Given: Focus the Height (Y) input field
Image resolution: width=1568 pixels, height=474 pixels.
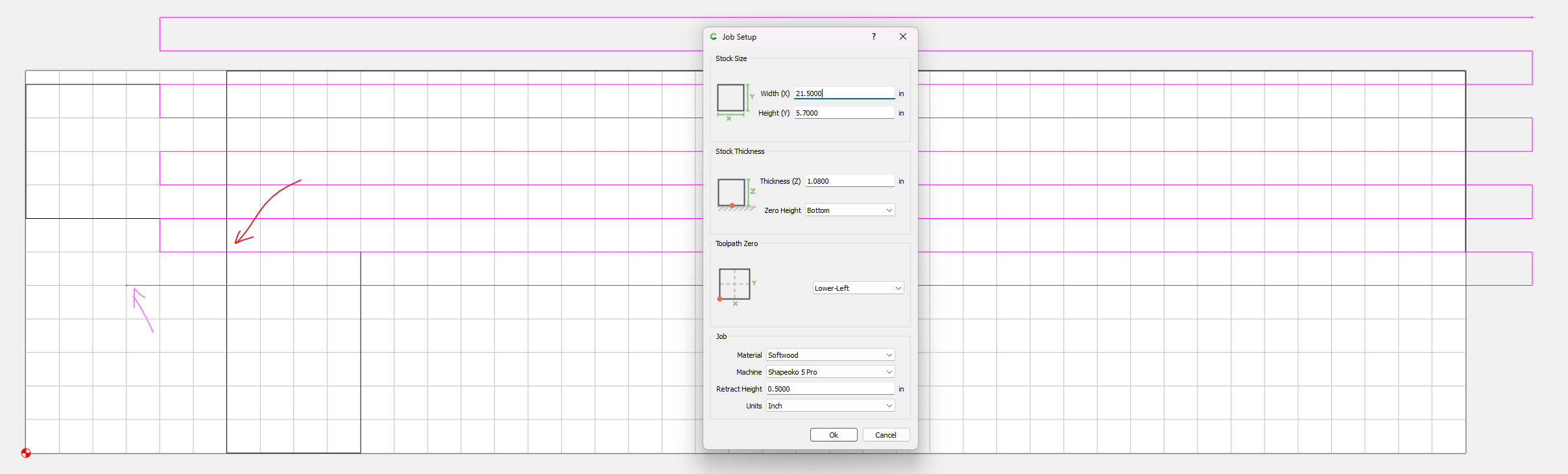Looking at the screenshot, I should [843, 113].
